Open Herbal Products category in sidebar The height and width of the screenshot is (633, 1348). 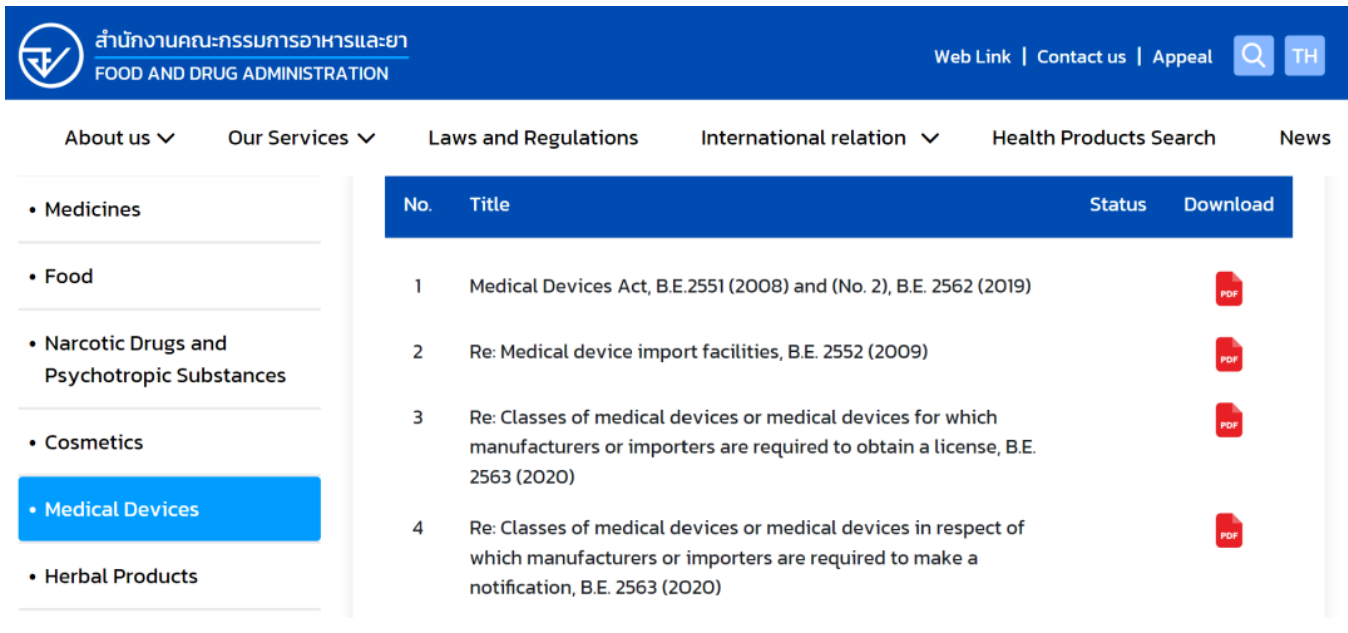(x=121, y=576)
